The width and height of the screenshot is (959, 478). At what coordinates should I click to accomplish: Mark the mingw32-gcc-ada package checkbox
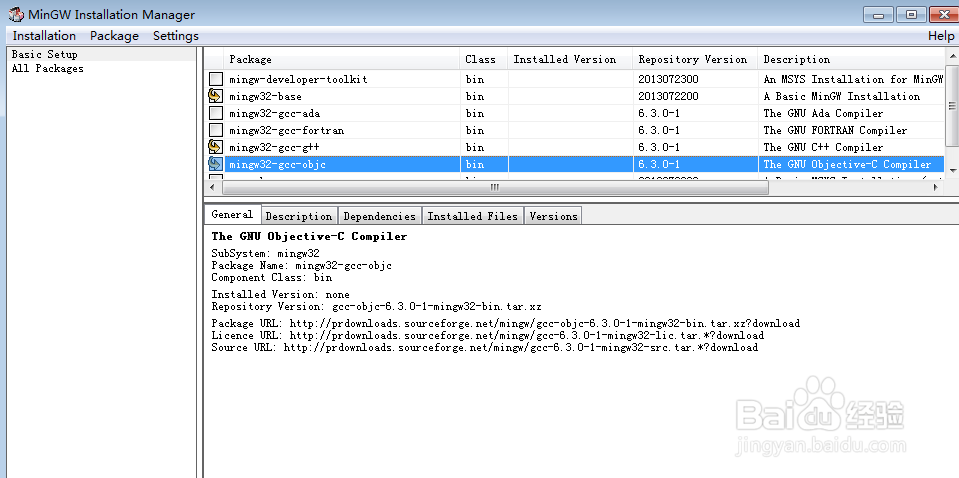click(x=215, y=113)
